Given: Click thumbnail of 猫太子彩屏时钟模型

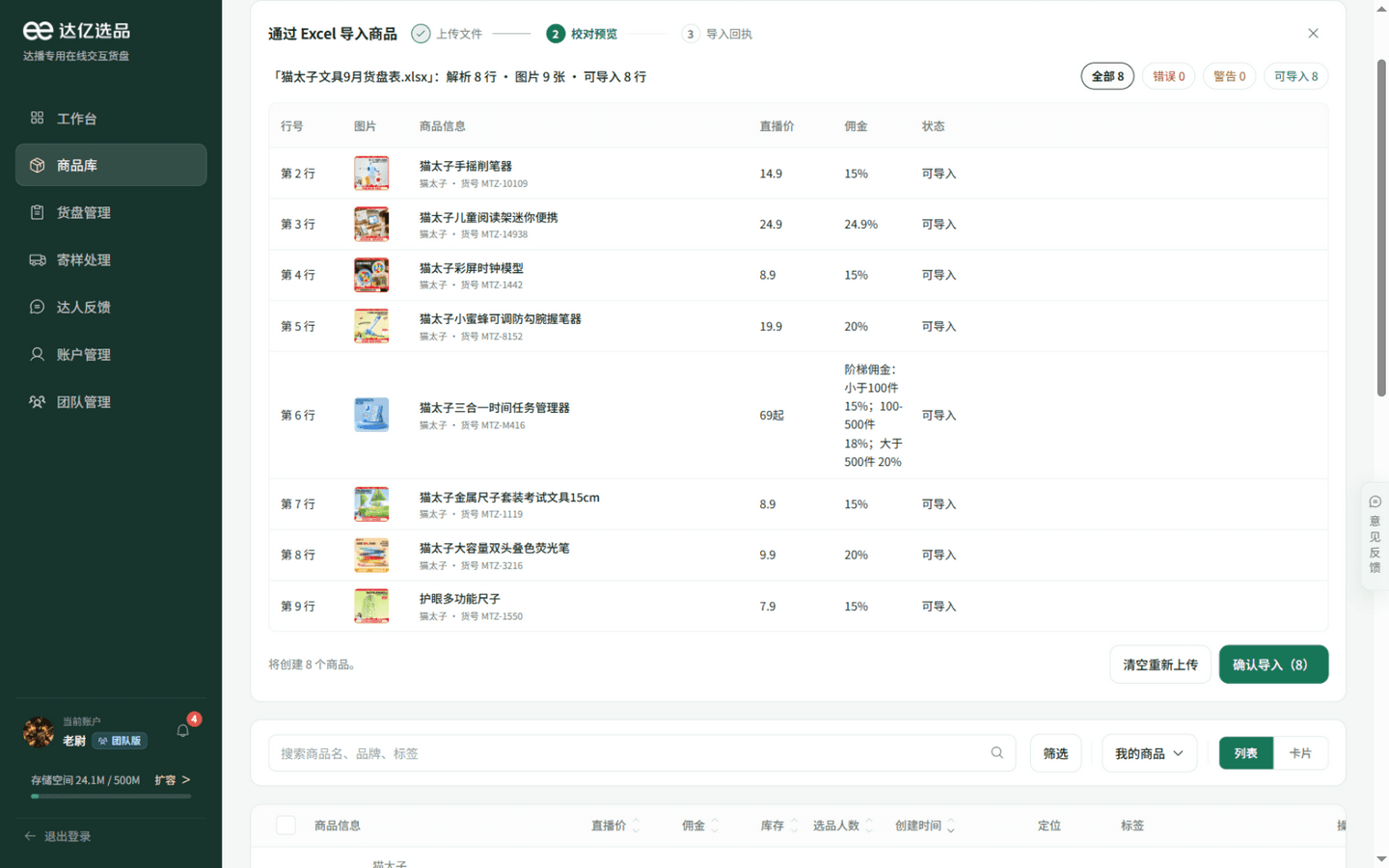Looking at the screenshot, I should pyautogui.click(x=371, y=275).
